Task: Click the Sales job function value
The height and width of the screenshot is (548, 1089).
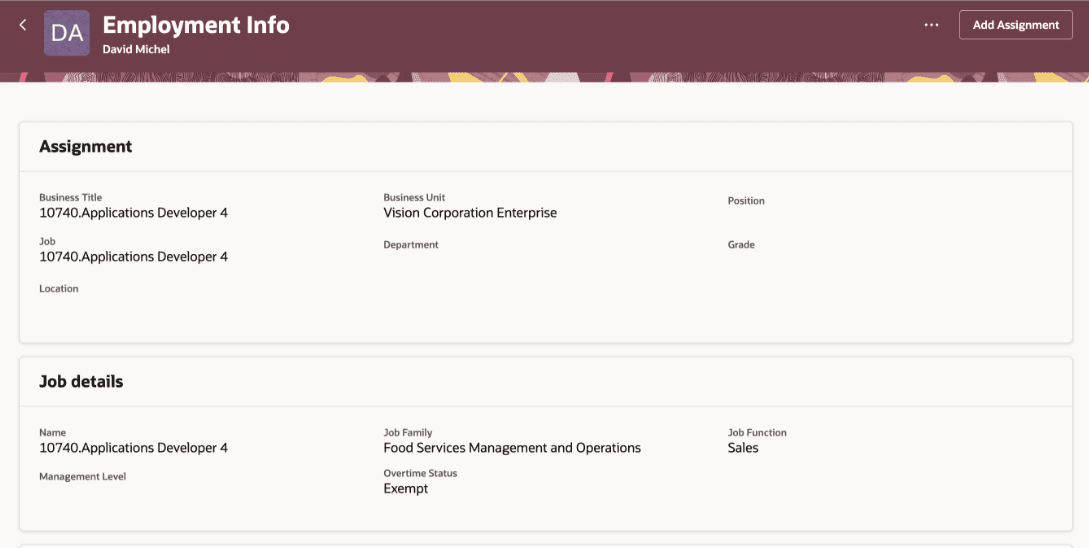Action: tap(743, 448)
